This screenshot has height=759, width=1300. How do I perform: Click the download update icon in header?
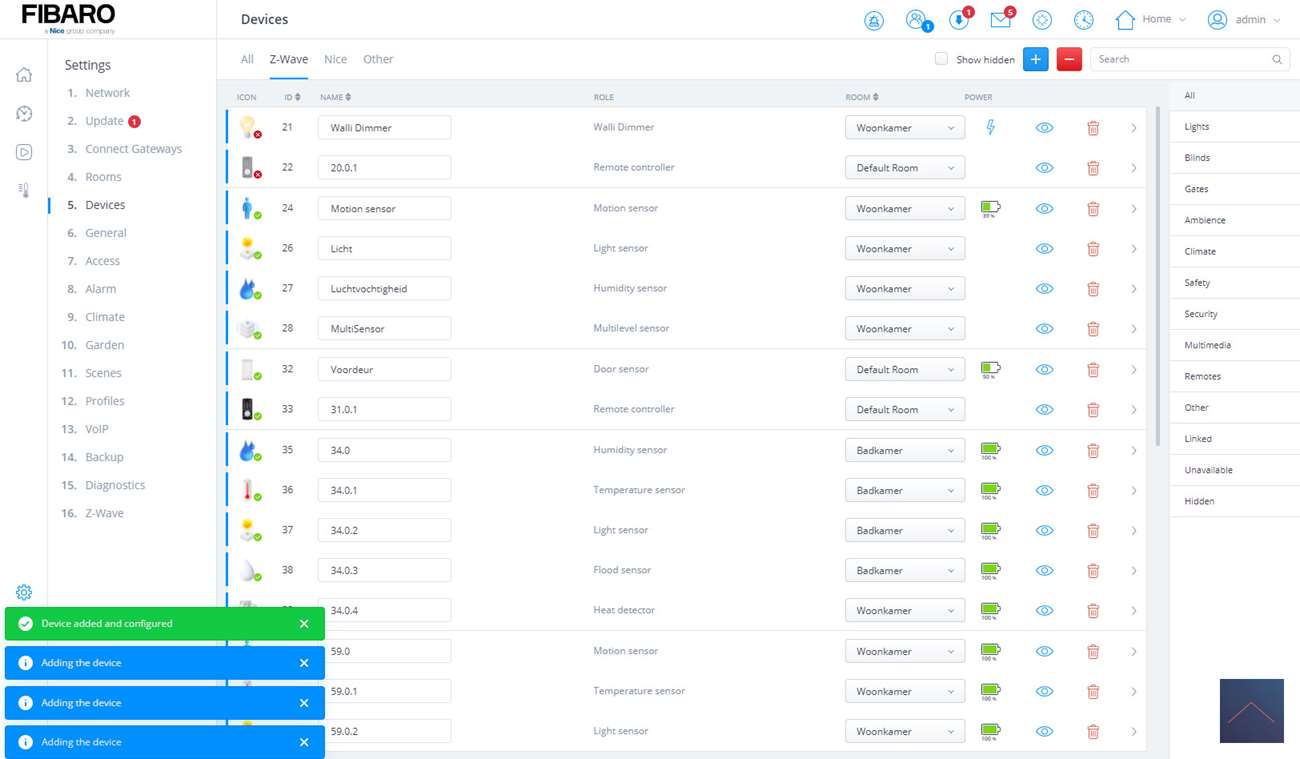958,20
